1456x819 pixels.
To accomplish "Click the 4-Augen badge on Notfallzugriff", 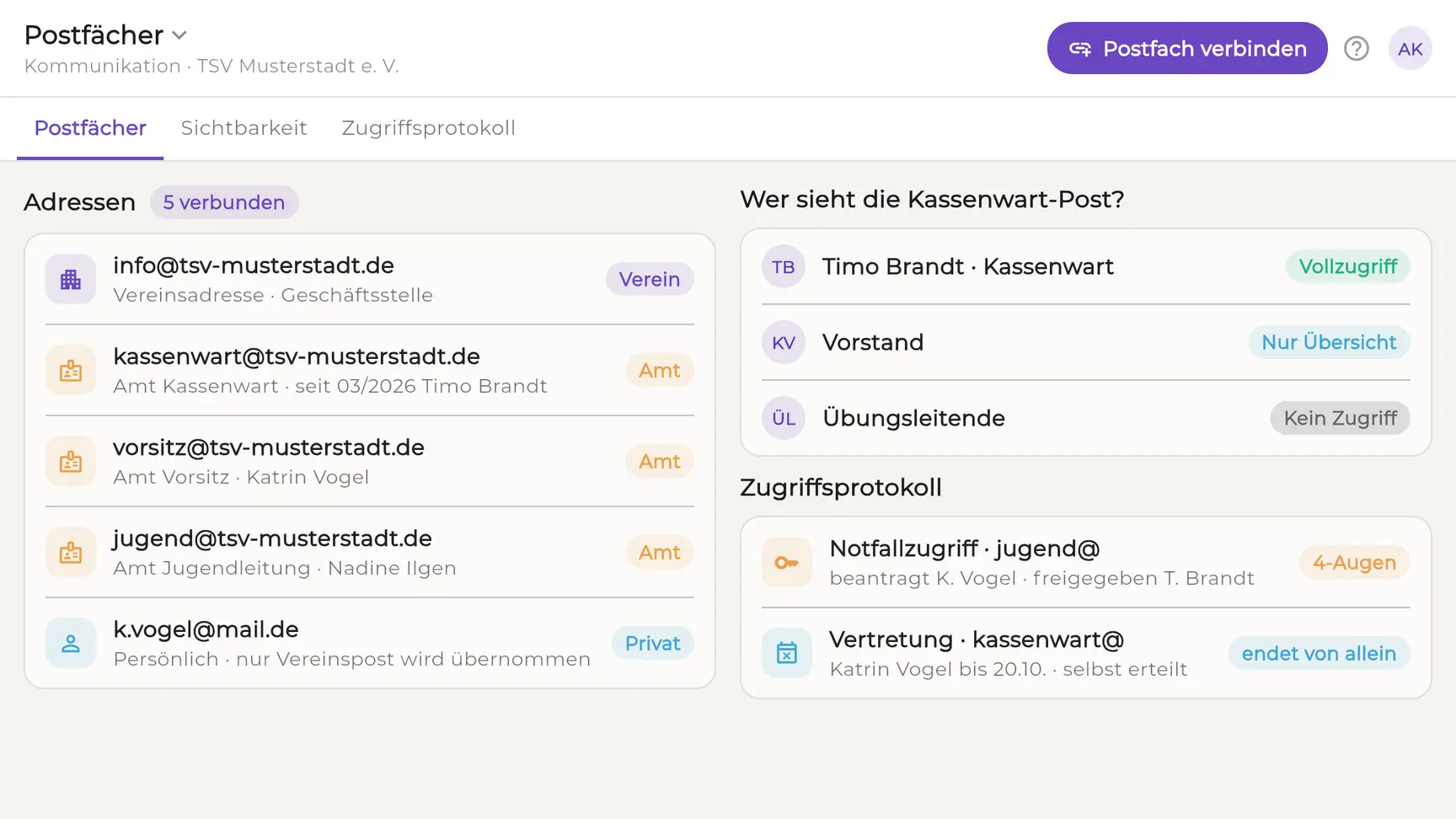I will (1355, 562).
